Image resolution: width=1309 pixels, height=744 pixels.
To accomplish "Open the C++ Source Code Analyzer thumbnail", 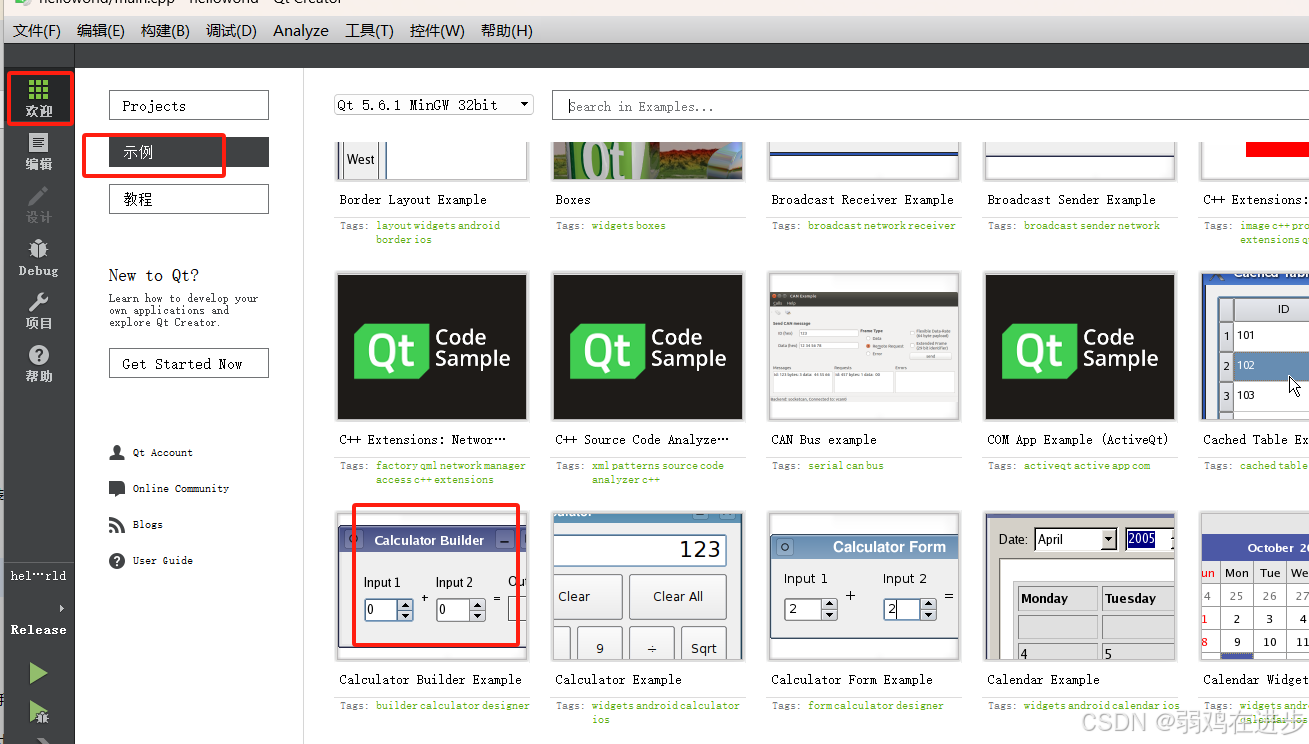I will (x=648, y=346).
